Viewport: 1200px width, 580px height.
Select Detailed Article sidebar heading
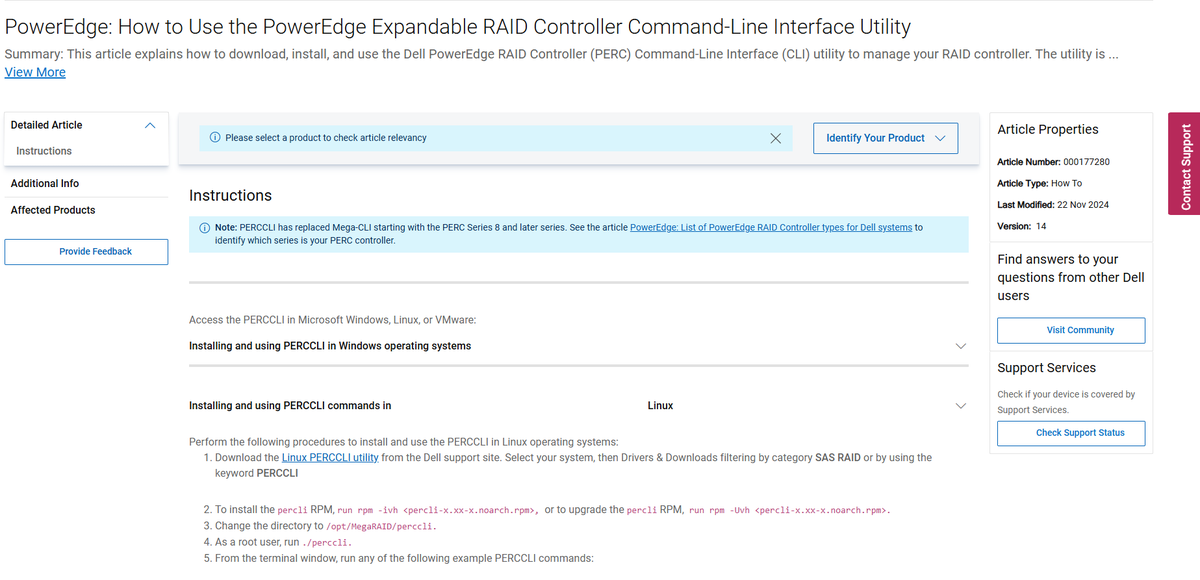tap(47, 125)
